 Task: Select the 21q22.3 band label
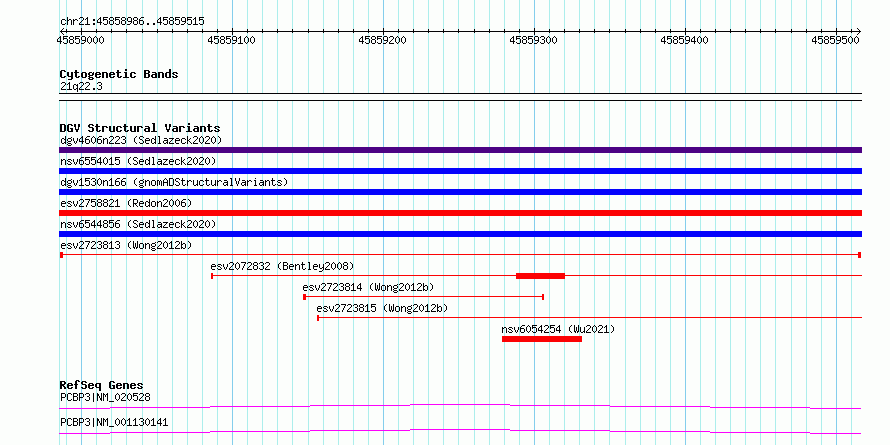pyautogui.click(x=81, y=87)
